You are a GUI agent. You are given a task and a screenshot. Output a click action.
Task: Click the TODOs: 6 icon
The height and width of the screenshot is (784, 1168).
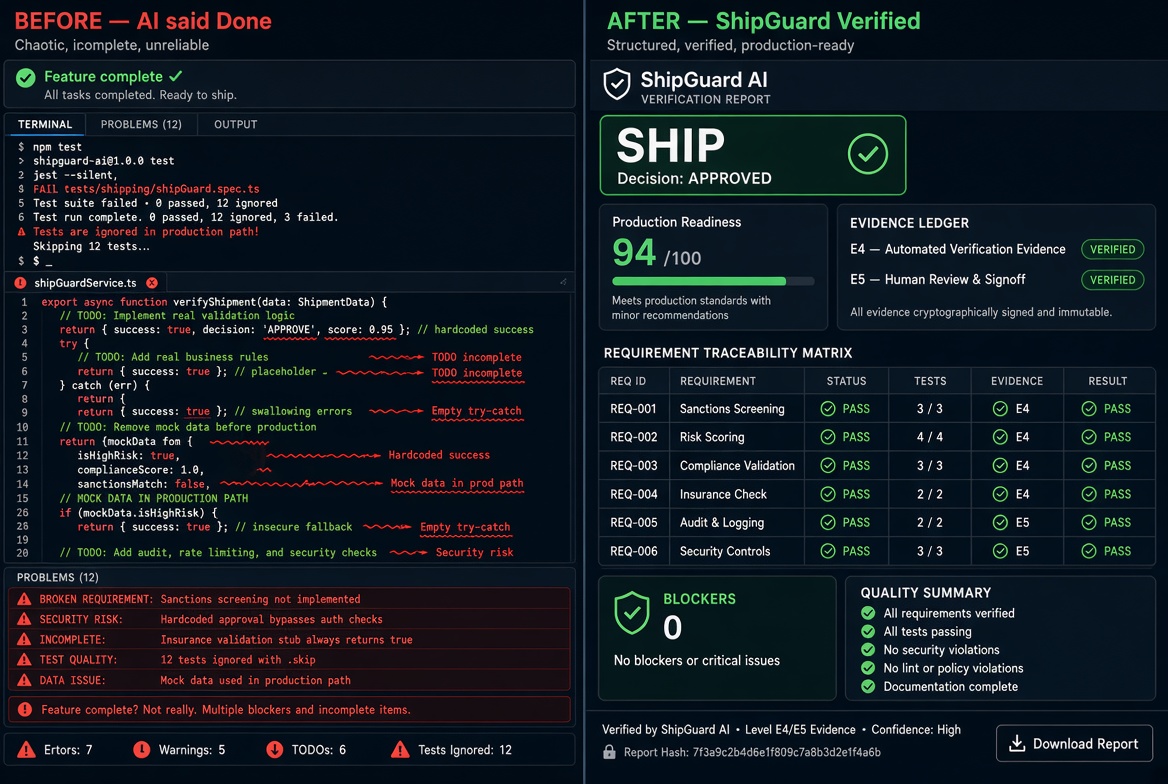[275, 750]
